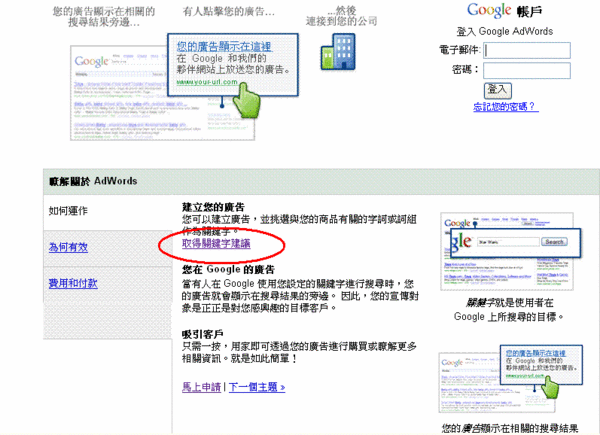Click the www.your-url.com sample ad URL
Screen dimensions: 600x435
coord(207,82)
